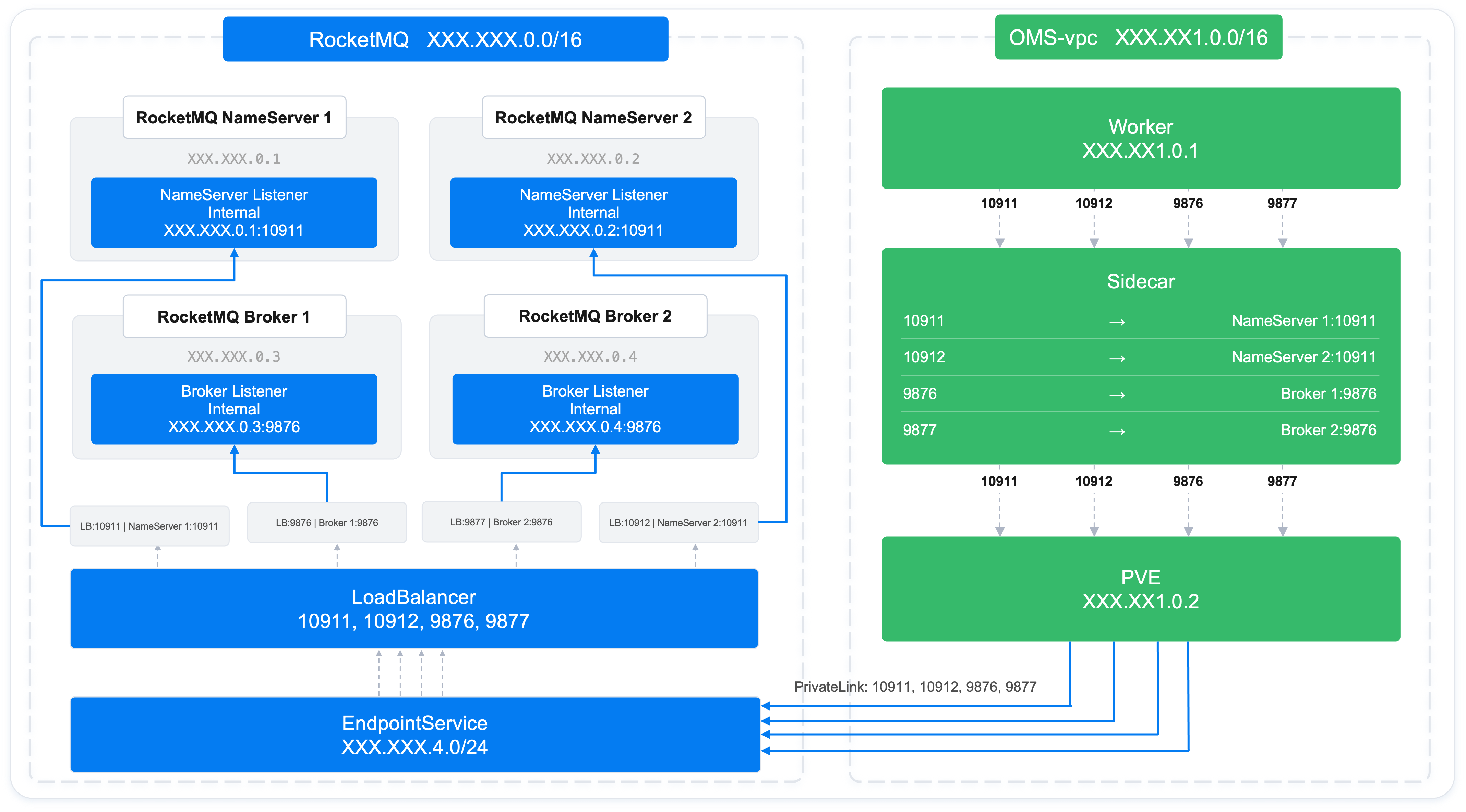Image resolution: width=1466 pixels, height=812 pixels.
Task: Click Sidecar source port 10911 mapped to NameServer 1
Action: pyautogui.click(x=924, y=320)
